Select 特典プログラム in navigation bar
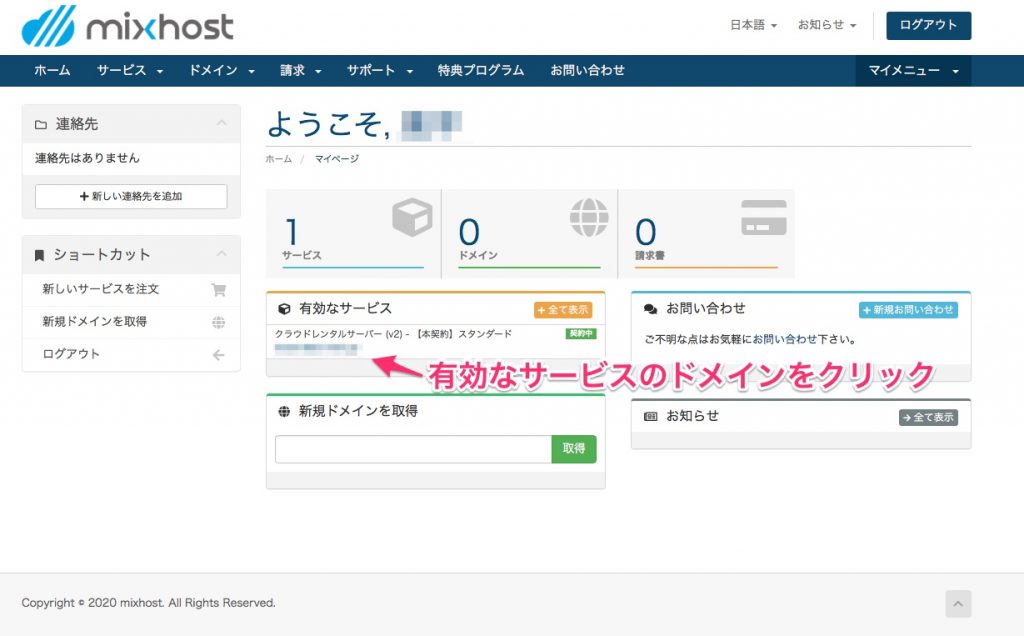This screenshot has height=636, width=1024. tap(480, 71)
